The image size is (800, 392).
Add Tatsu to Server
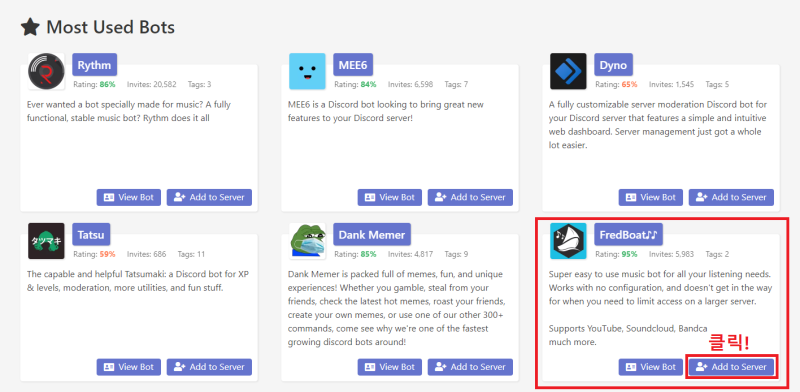click(209, 366)
